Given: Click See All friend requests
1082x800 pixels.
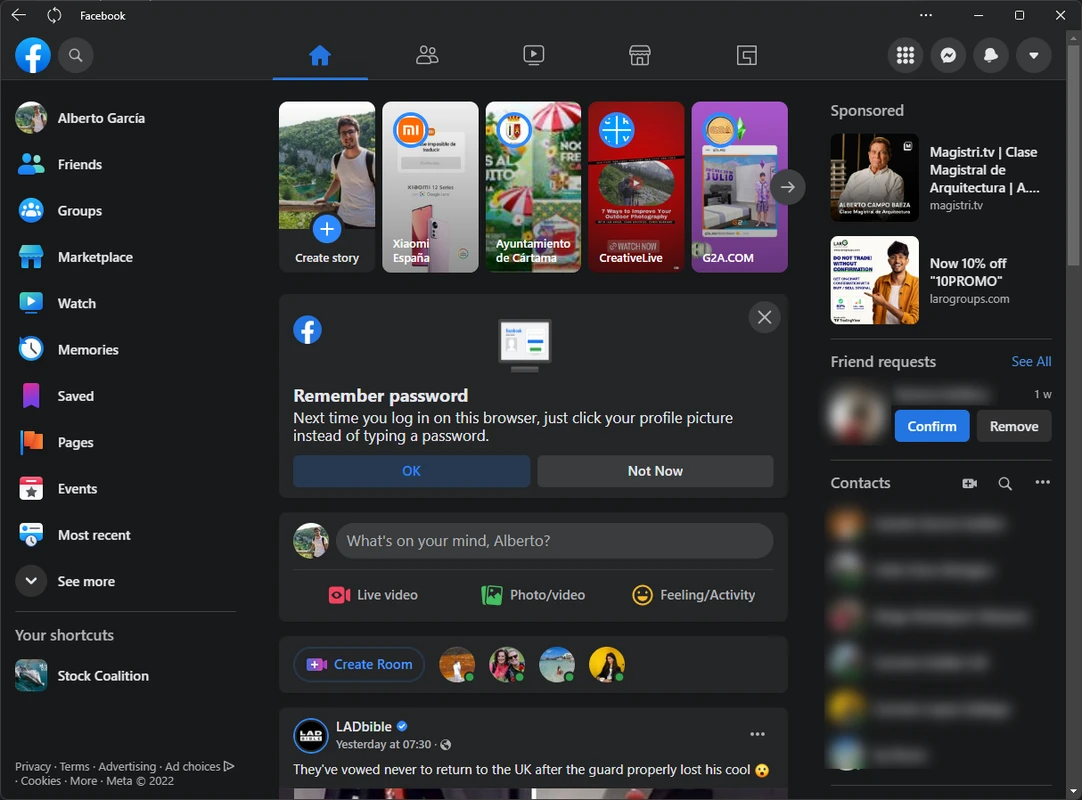Looking at the screenshot, I should 1031,361.
